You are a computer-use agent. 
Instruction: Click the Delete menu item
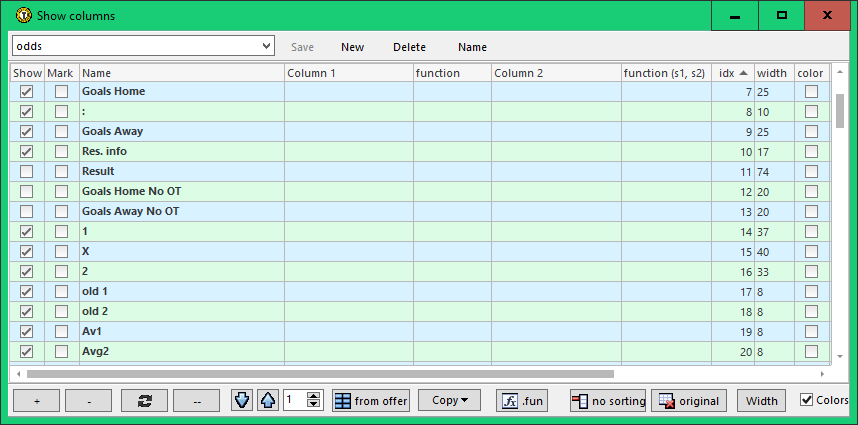(409, 47)
